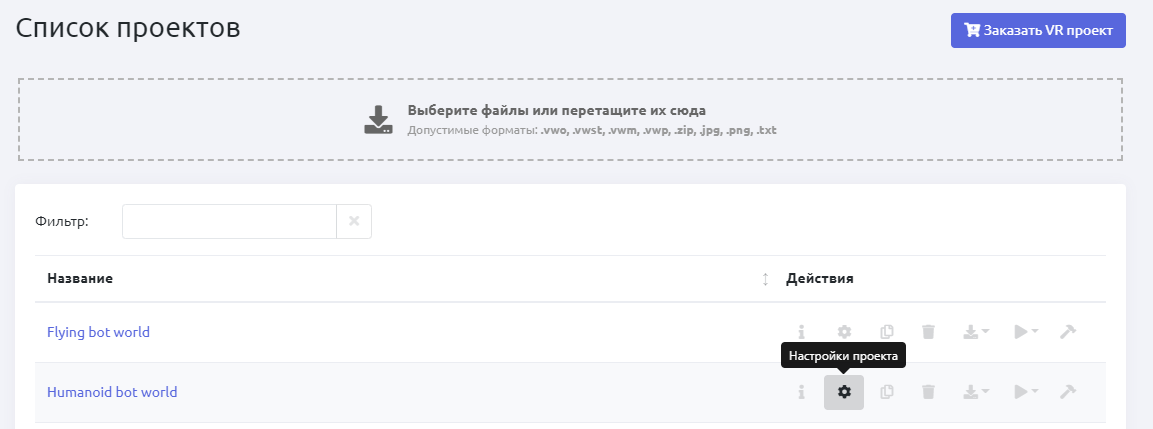The image size is (1153, 429).
Task: Open settings gear for Flying bot world
Action: [844, 332]
